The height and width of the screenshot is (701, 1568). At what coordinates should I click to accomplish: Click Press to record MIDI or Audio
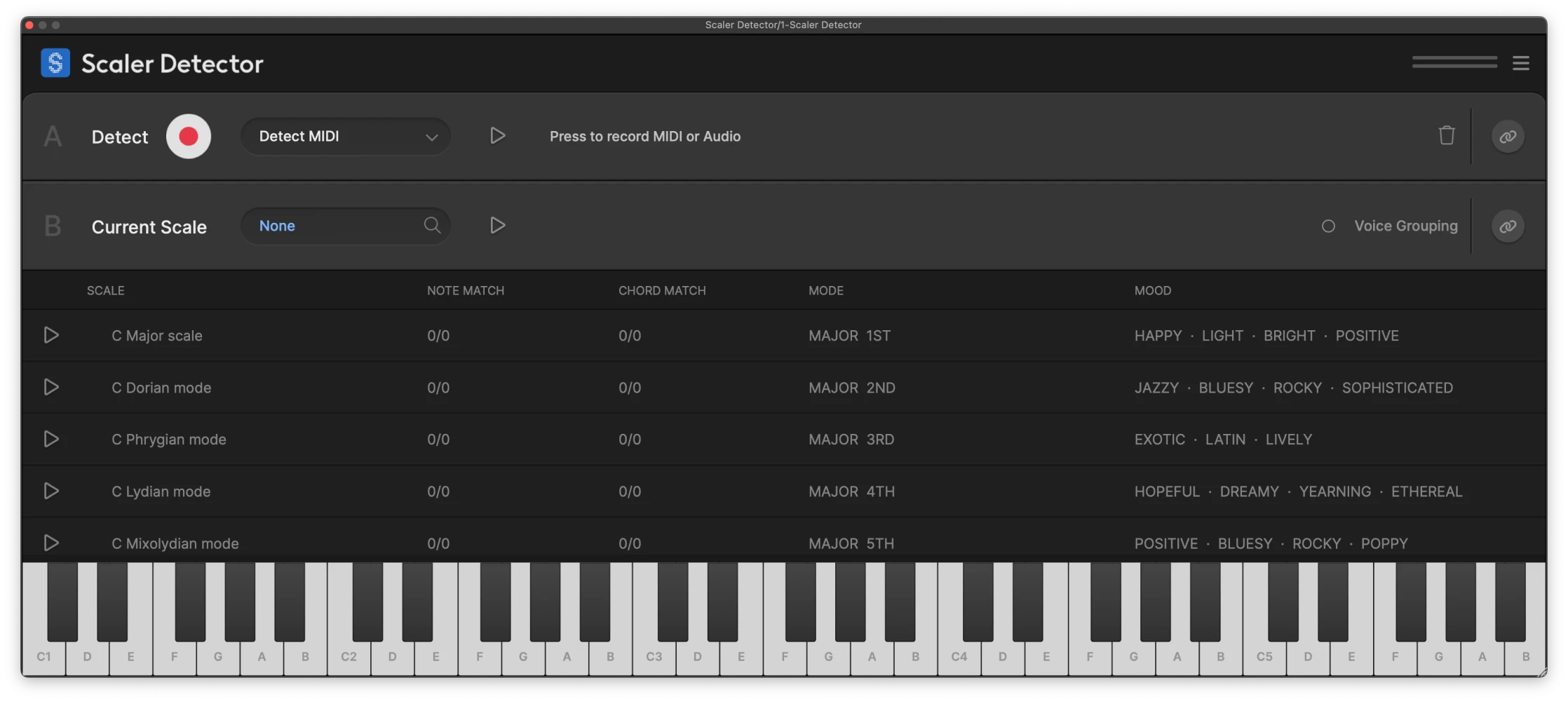point(644,136)
